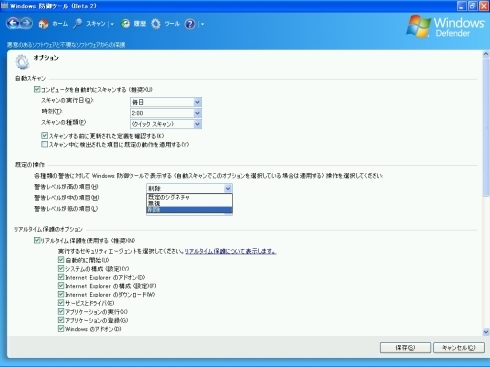Restore down the Windows Defender window
490x367 pixels.
(x=473, y=6)
